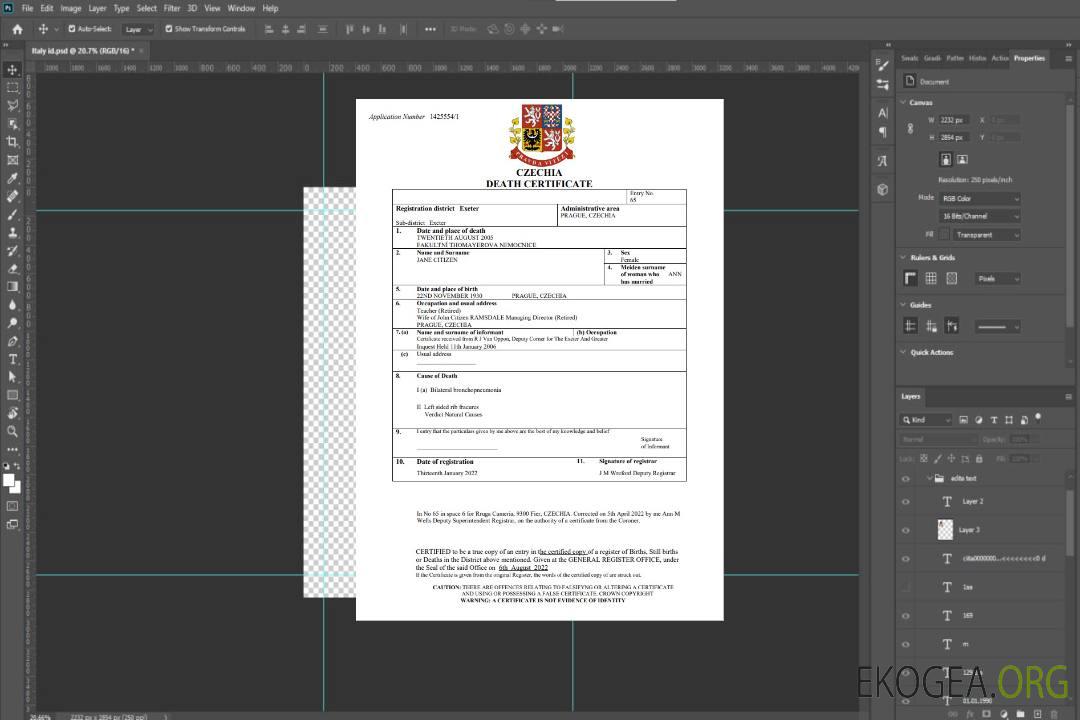Select the Crop tool
The image size is (1080, 720).
(12, 142)
